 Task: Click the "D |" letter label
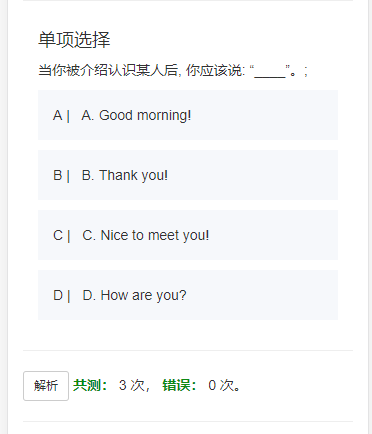point(62,295)
